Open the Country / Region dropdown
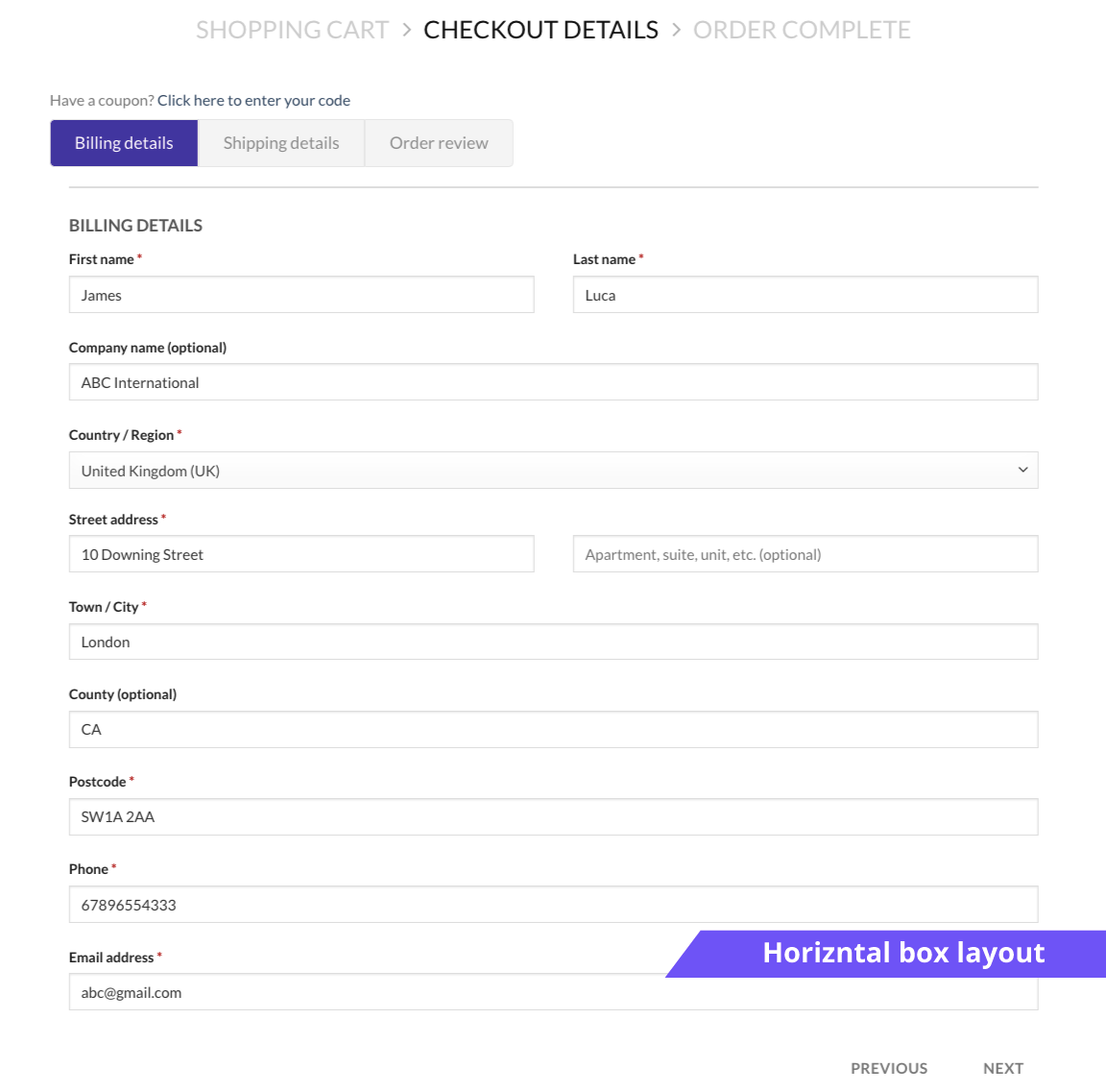Viewport: 1106px width, 1092px height. (x=553, y=470)
